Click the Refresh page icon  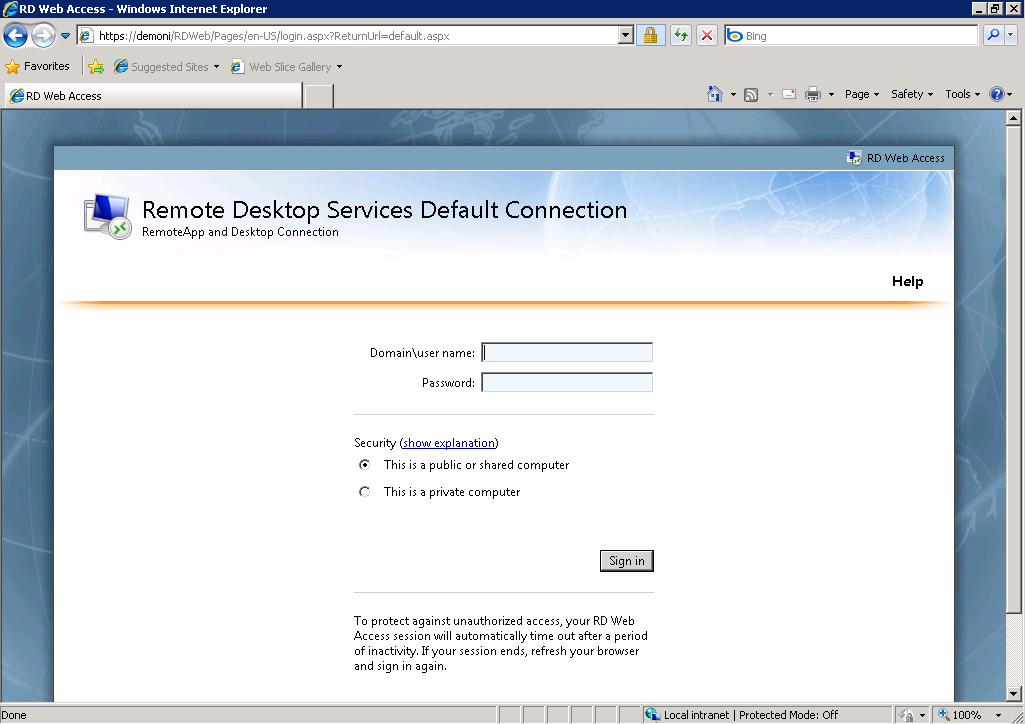point(681,35)
